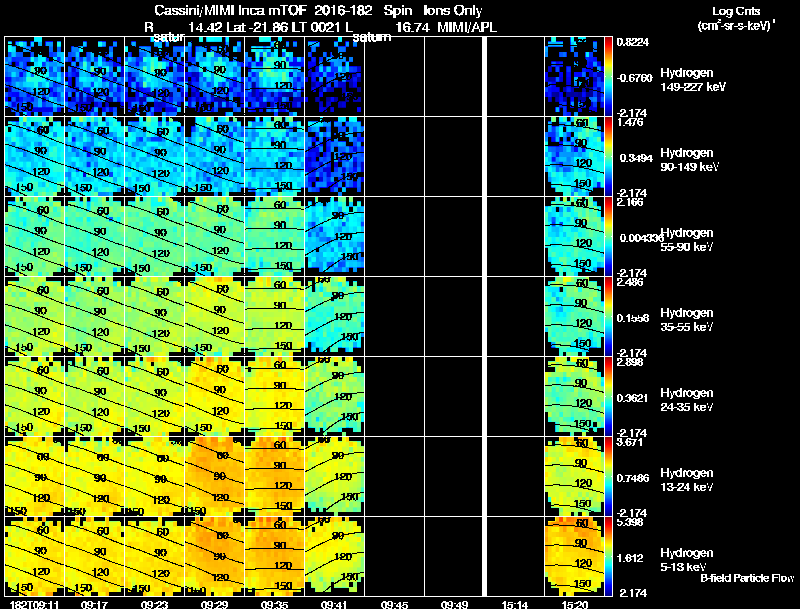The width and height of the screenshot is (800, 609).
Task: Click the 15:14 time axis label
Action: click(x=514, y=604)
